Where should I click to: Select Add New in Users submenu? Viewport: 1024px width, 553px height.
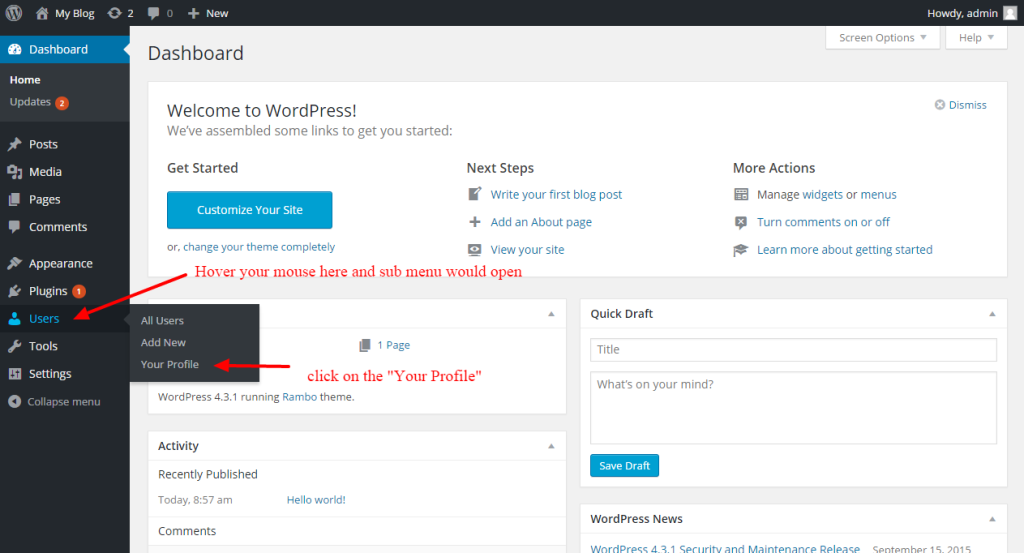click(x=163, y=342)
